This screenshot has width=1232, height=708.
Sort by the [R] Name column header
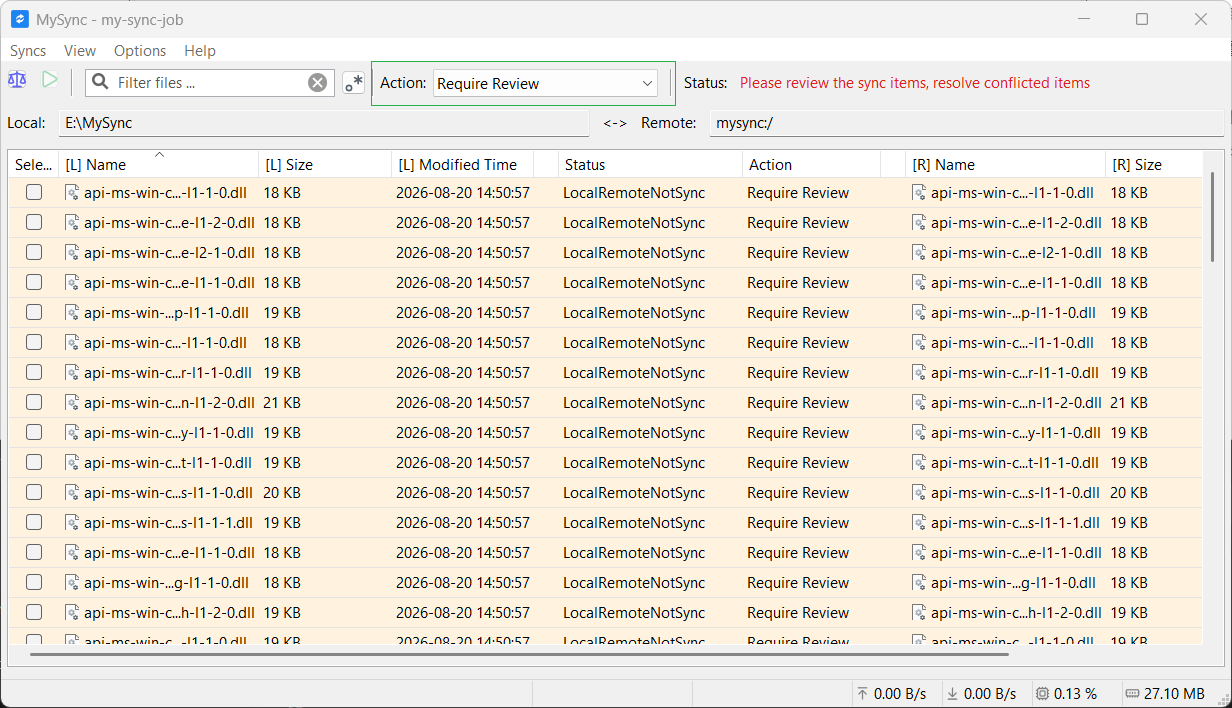click(1005, 165)
